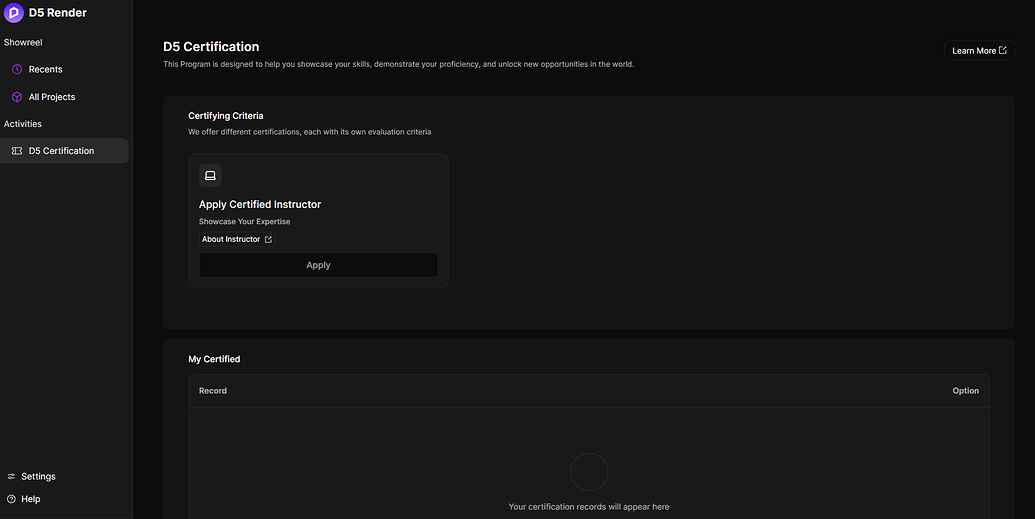Click the external link icon in Learn More
The width and height of the screenshot is (1035, 519).
pos(1003,50)
